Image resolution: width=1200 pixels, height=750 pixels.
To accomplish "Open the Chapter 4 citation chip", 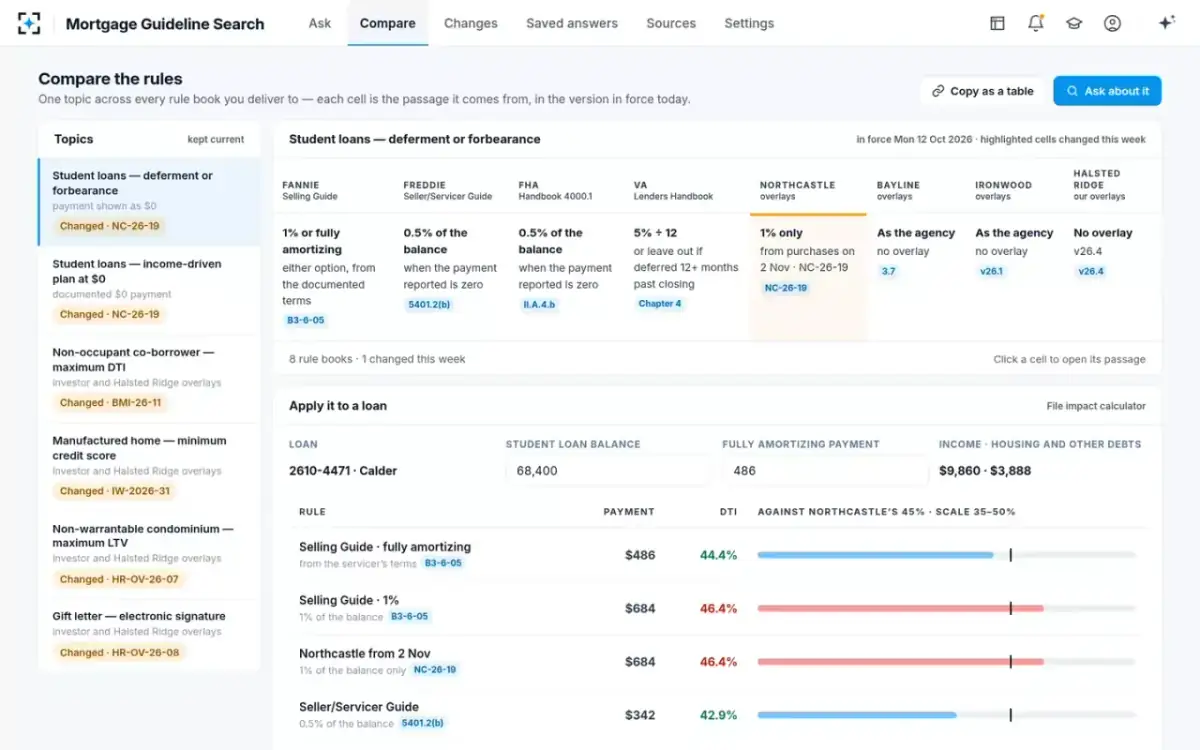I will [x=660, y=303].
